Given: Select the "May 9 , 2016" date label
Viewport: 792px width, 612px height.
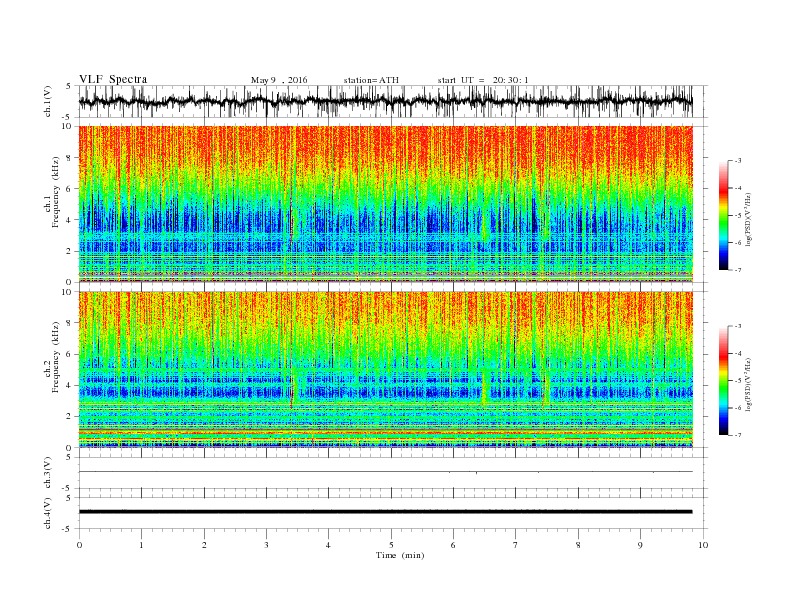Looking at the screenshot, I should tap(279, 80).
